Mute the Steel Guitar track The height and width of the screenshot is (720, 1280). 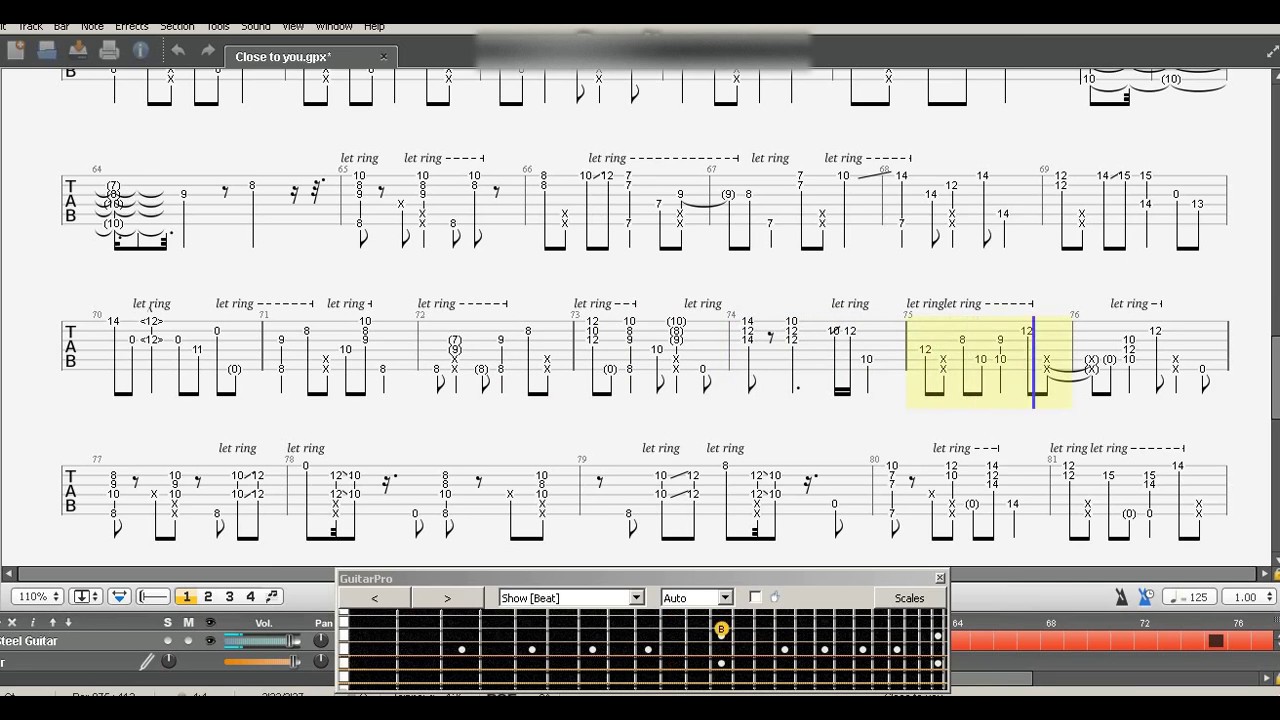(x=188, y=641)
